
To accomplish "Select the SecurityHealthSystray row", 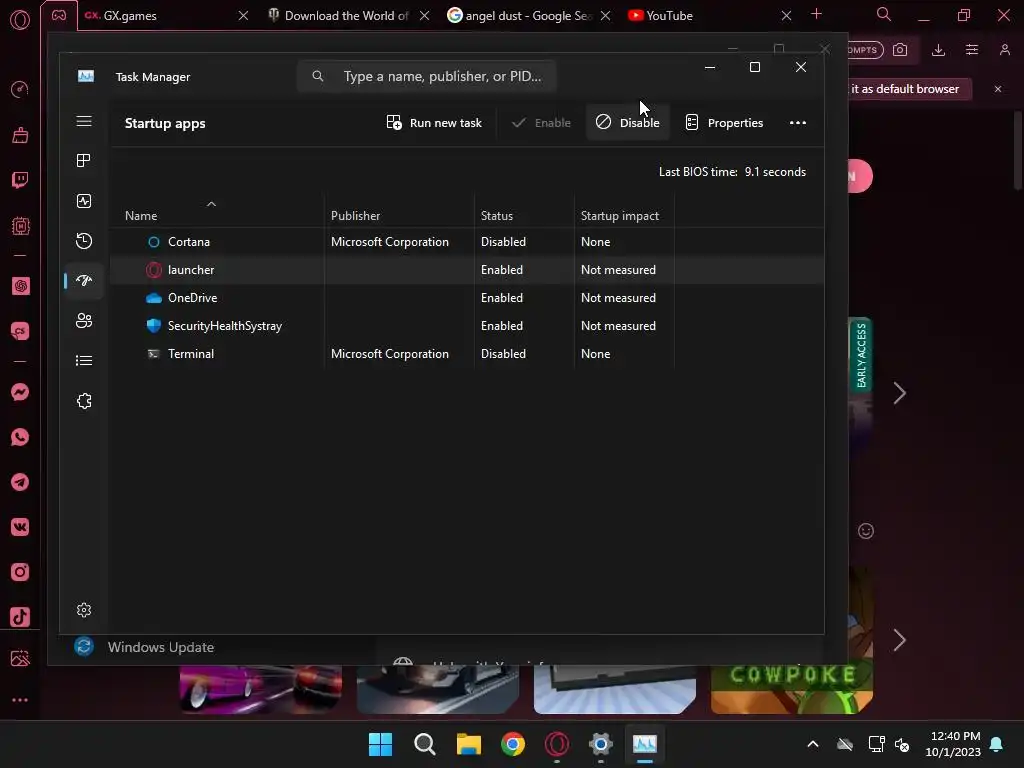I will point(466,326).
